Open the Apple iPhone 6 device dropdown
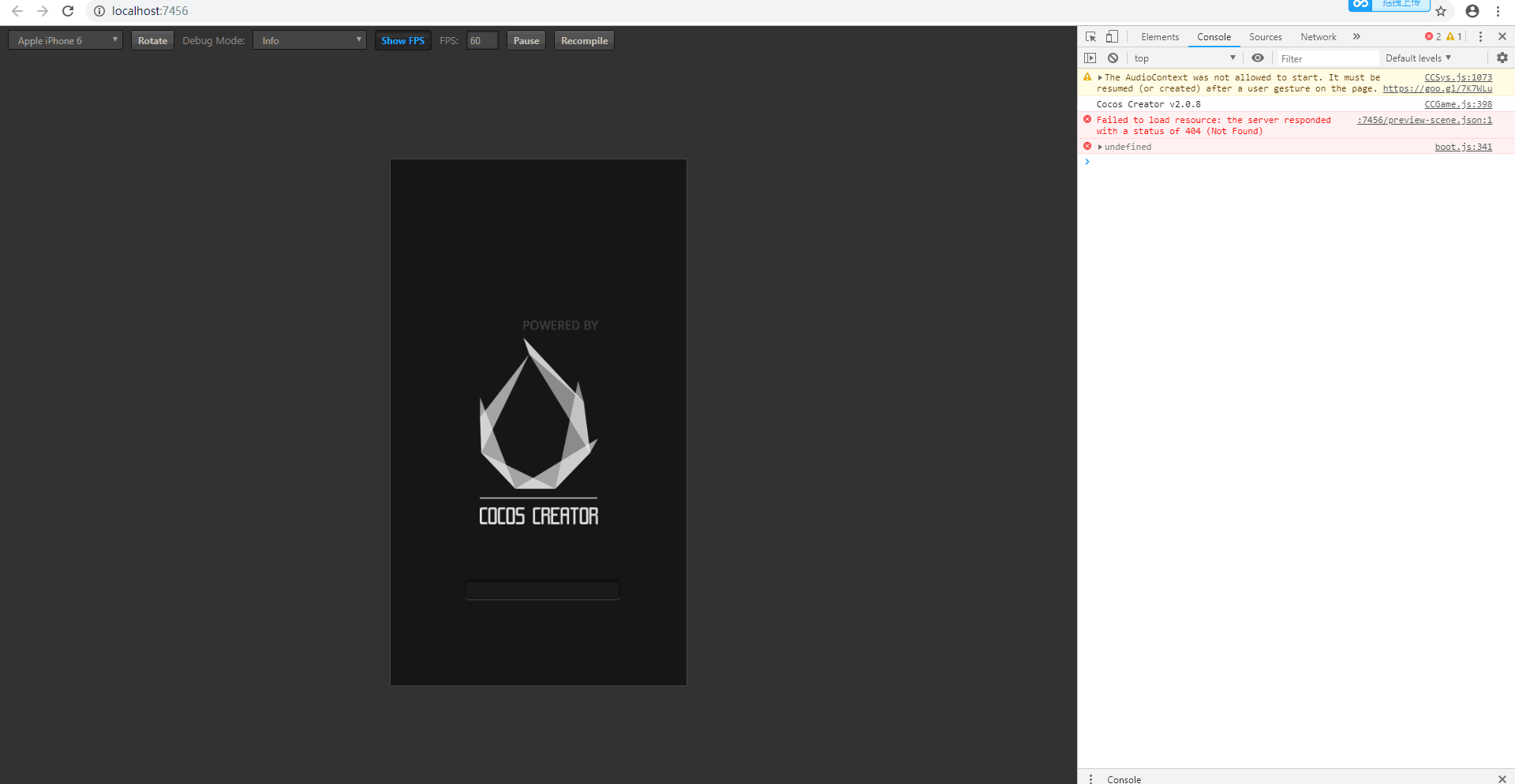Viewport: 1515px width, 784px height. coord(65,41)
